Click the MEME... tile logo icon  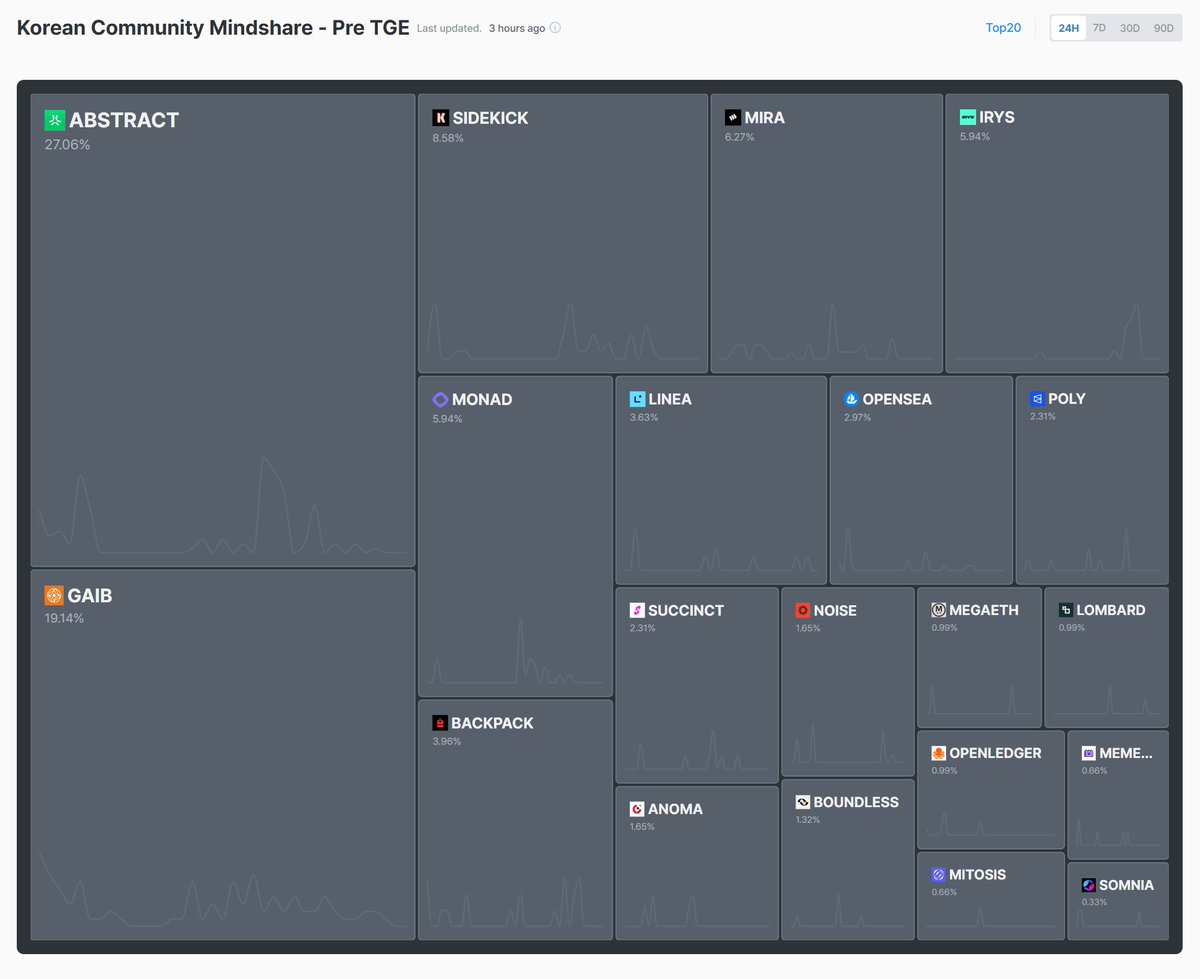click(x=1088, y=753)
